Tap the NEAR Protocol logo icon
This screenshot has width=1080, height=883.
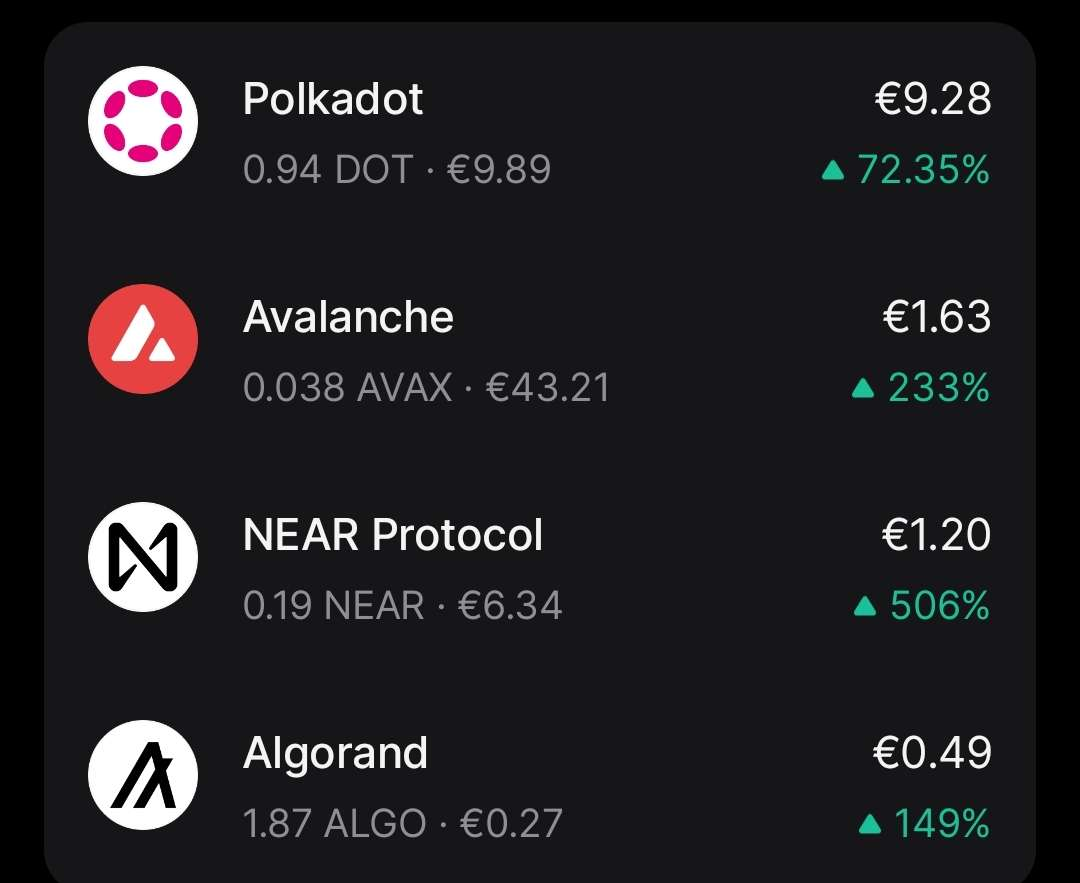coord(143,557)
